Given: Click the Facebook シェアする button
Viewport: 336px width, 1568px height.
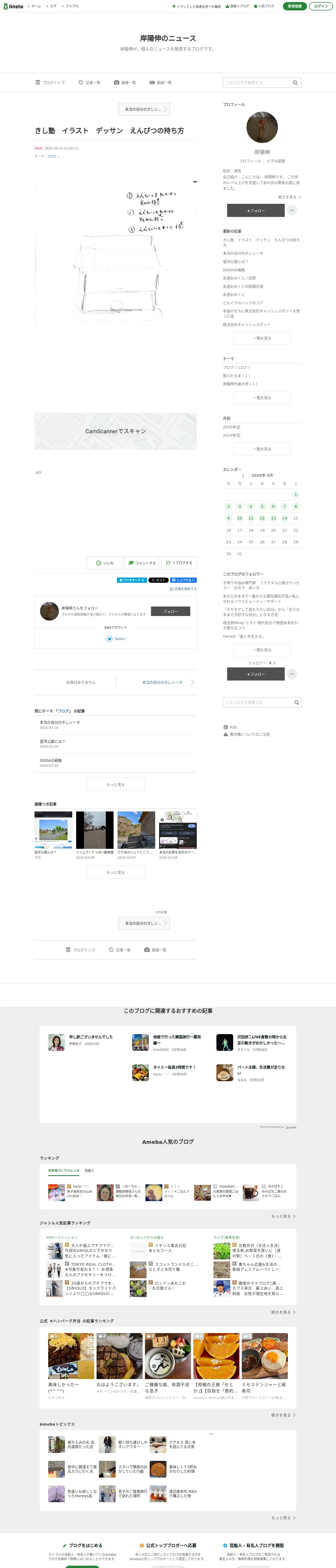Looking at the screenshot, I should [x=183, y=580].
